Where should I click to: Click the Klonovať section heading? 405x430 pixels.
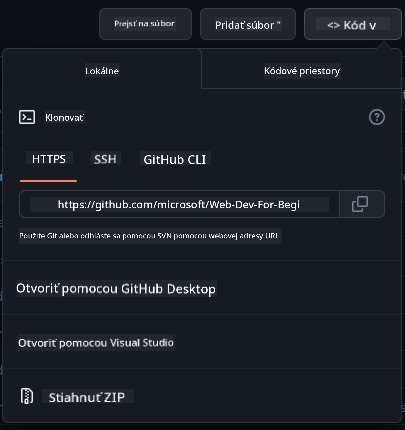(65, 117)
